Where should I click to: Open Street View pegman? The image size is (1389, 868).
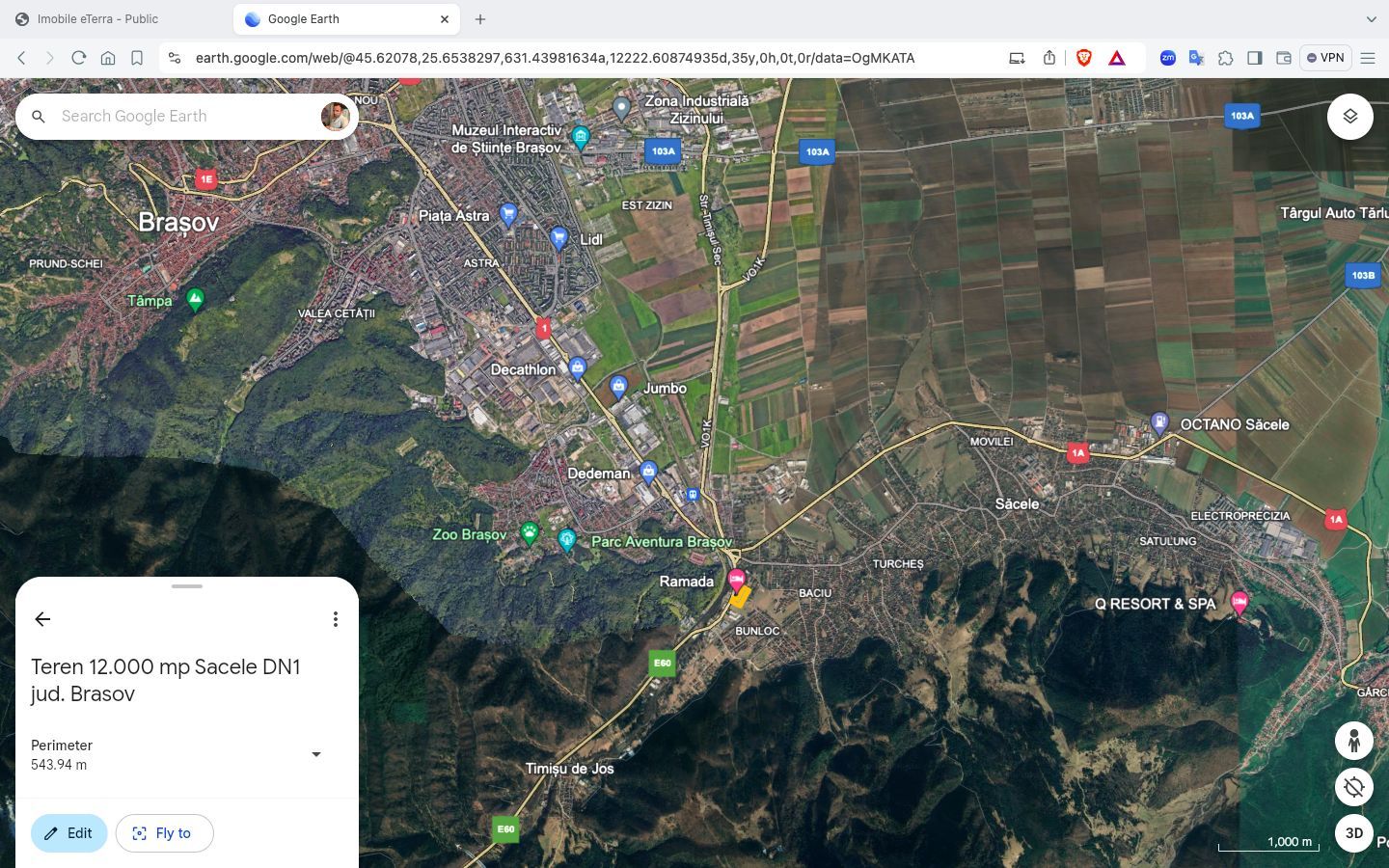(1353, 741)
